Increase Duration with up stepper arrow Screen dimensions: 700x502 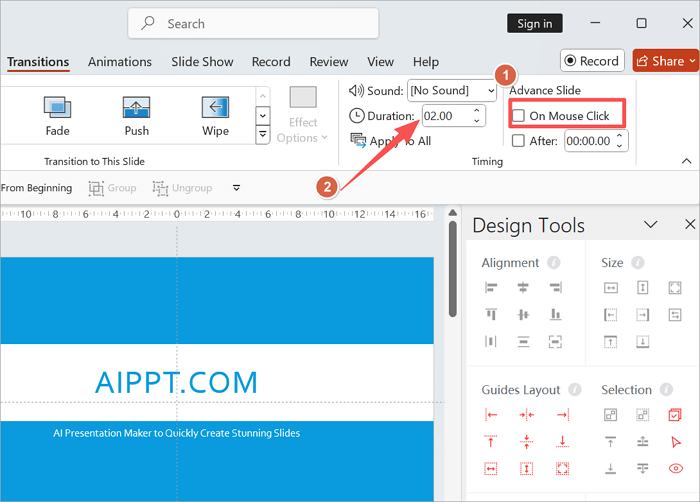coord(477,110)
